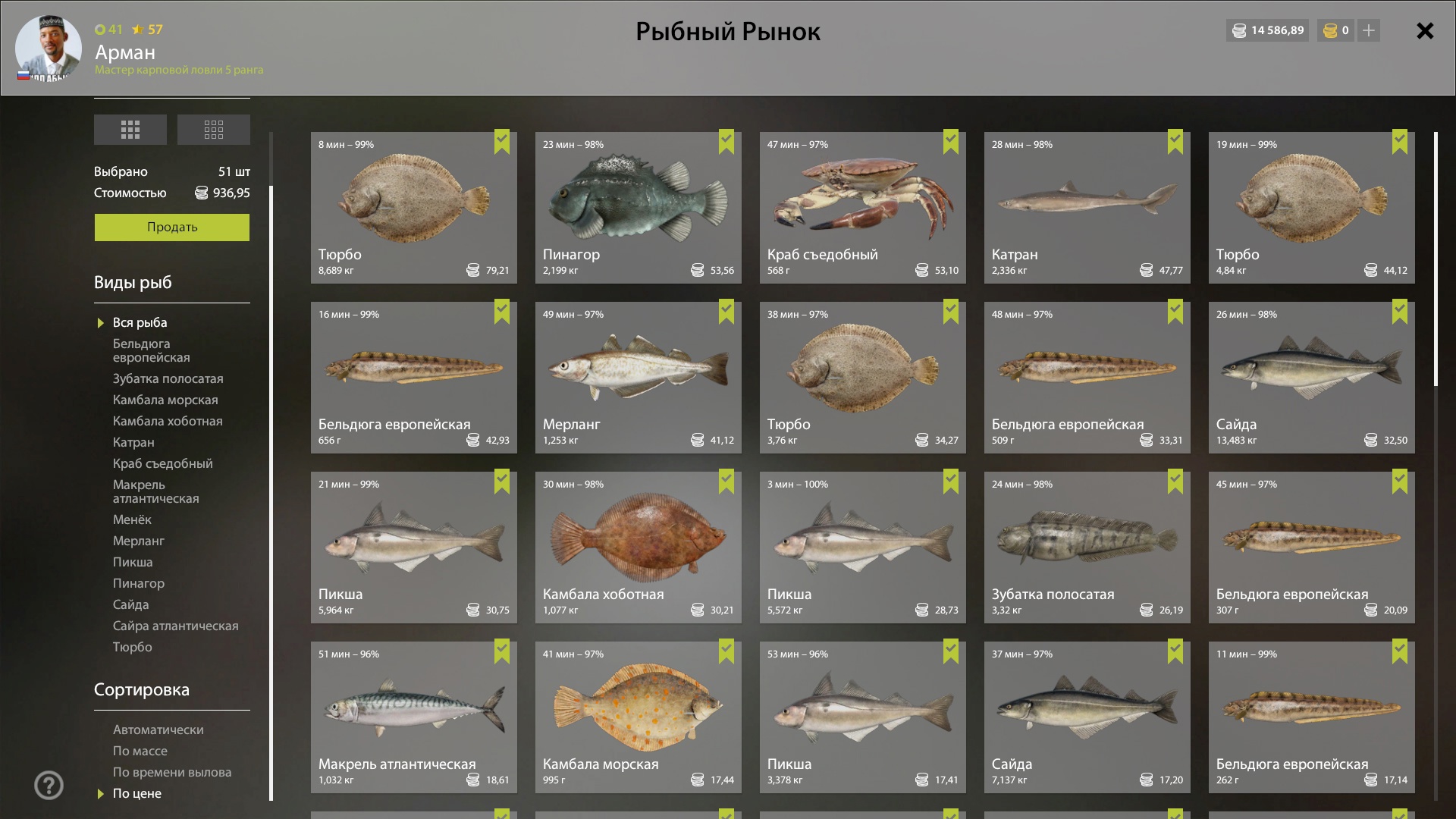The image size is (1456, 819).
Task: Untick the Катран selection mark
Action: click(1175, 142)
